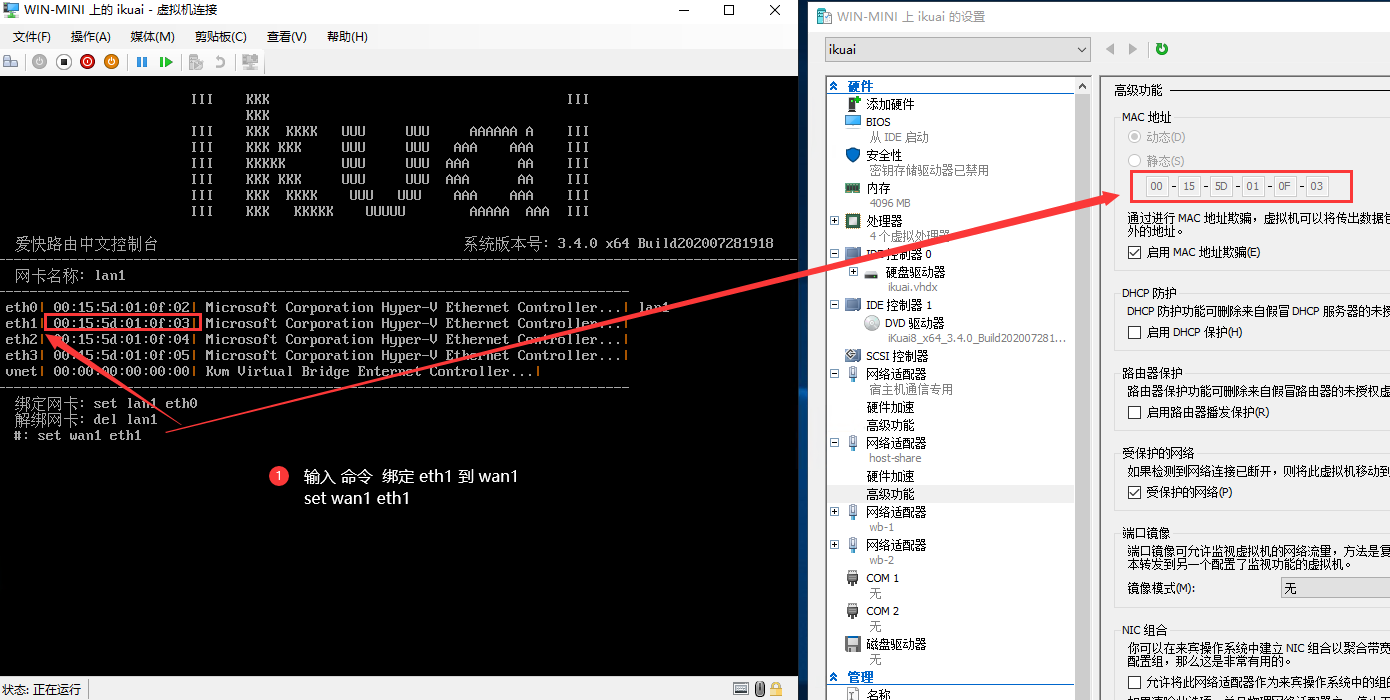Image resolution: width=1390 pixels, height=700 pixels.
Task: Collapse the 硬件 section header
Action: (x=833, y=86)
